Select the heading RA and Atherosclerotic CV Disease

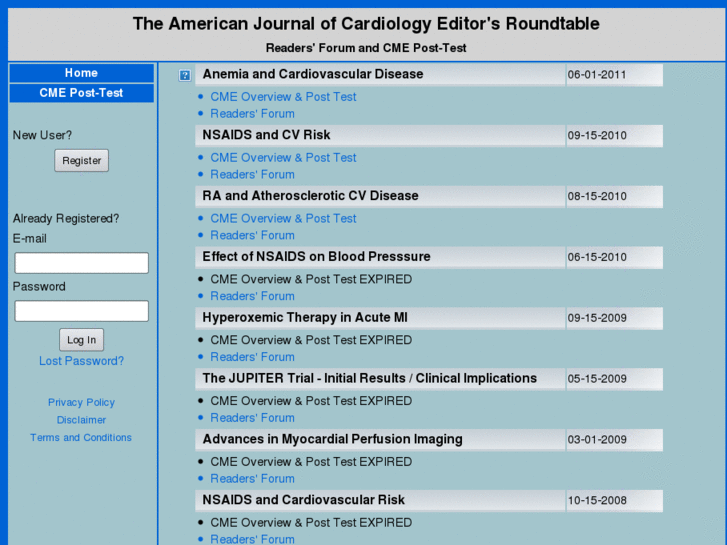tap(310, 196)
